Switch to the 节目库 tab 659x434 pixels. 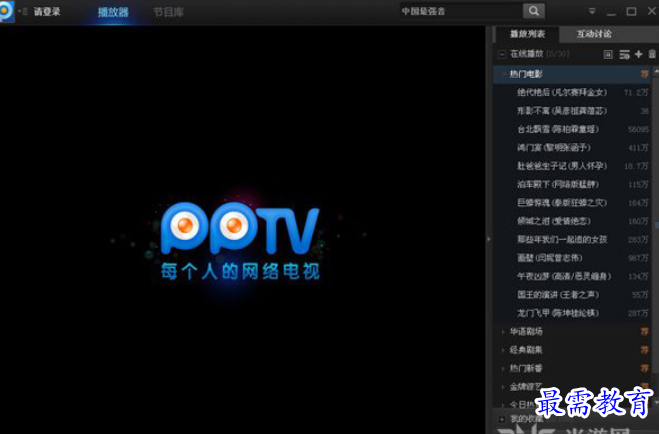(x=169, y=12)
